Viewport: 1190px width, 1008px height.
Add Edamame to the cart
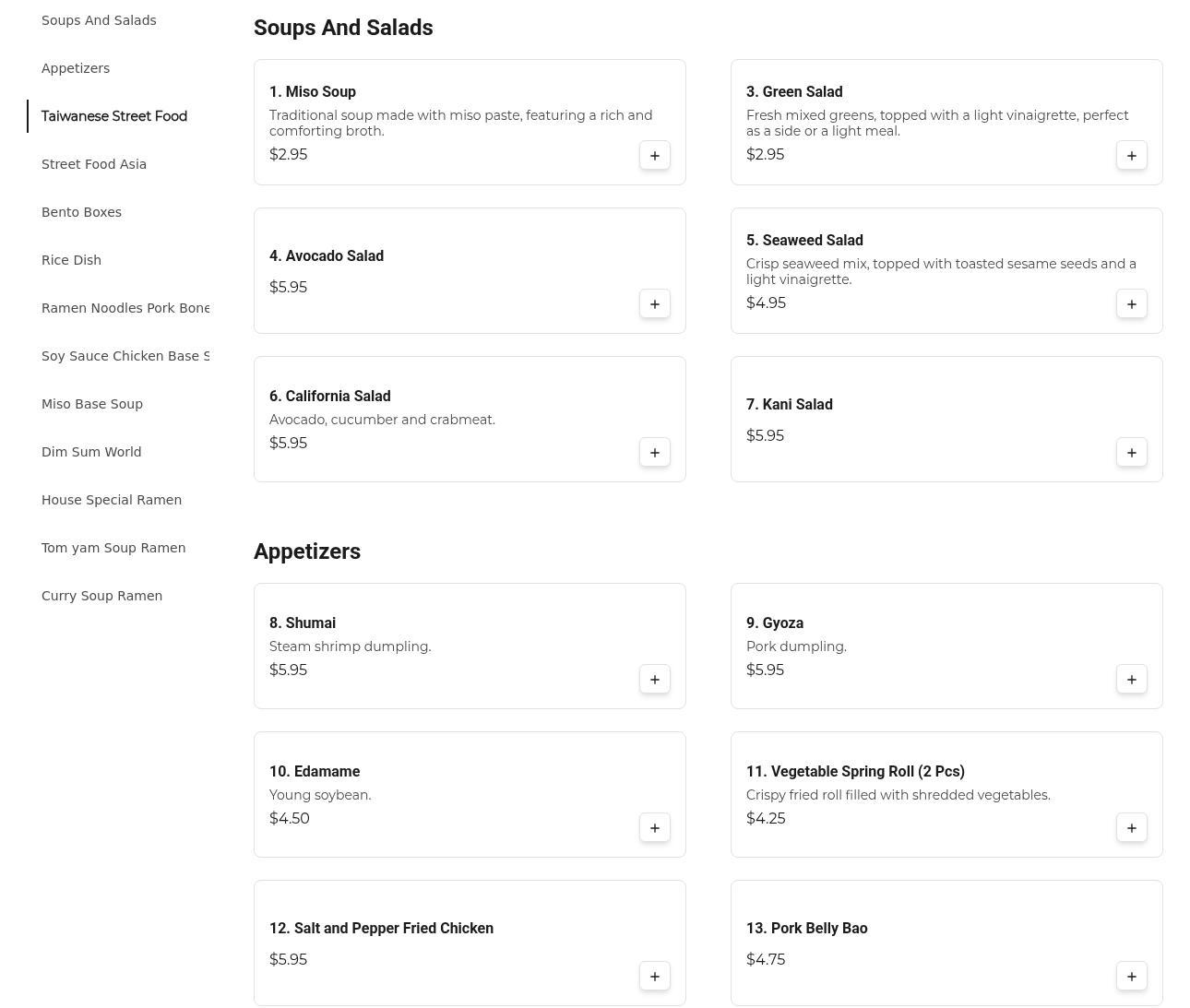tap(654, 828)
